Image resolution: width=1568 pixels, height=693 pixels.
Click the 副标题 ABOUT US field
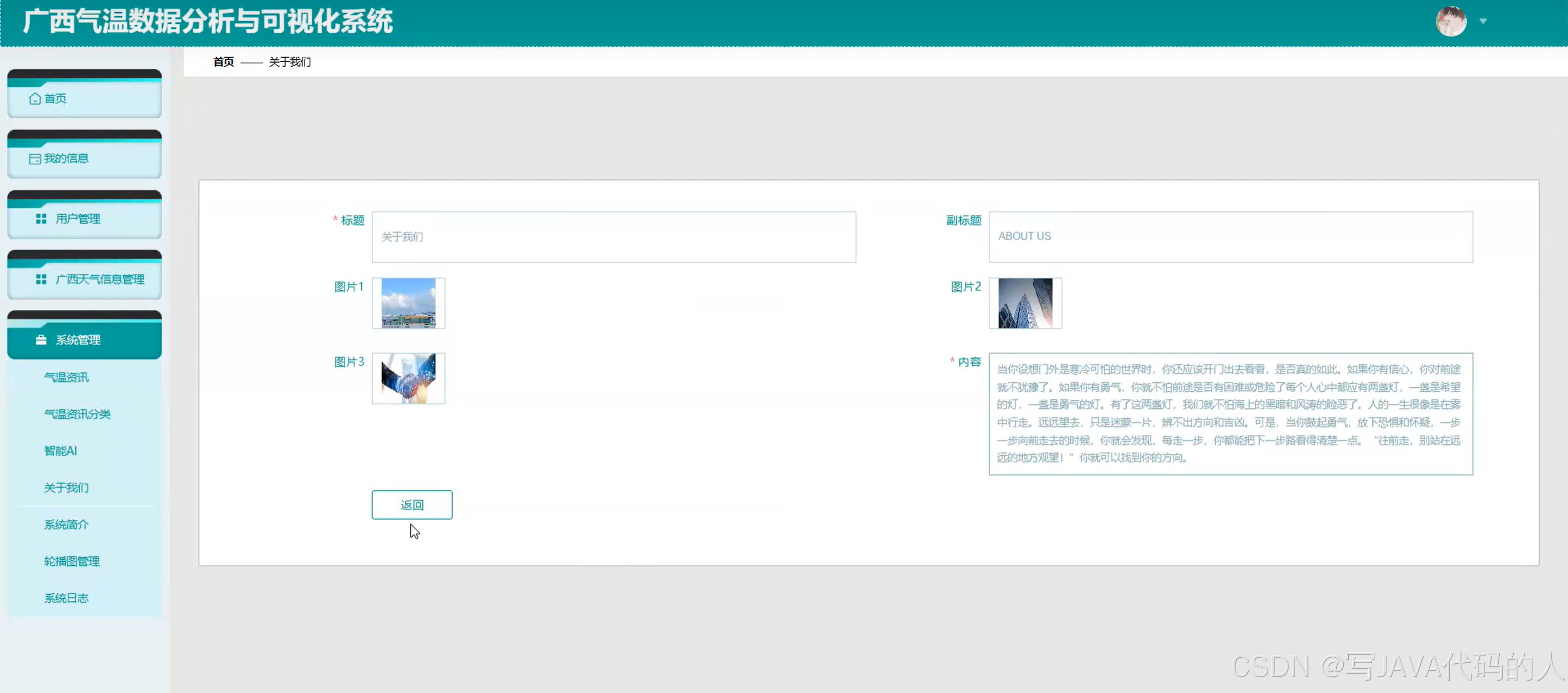click(1230, 237)
